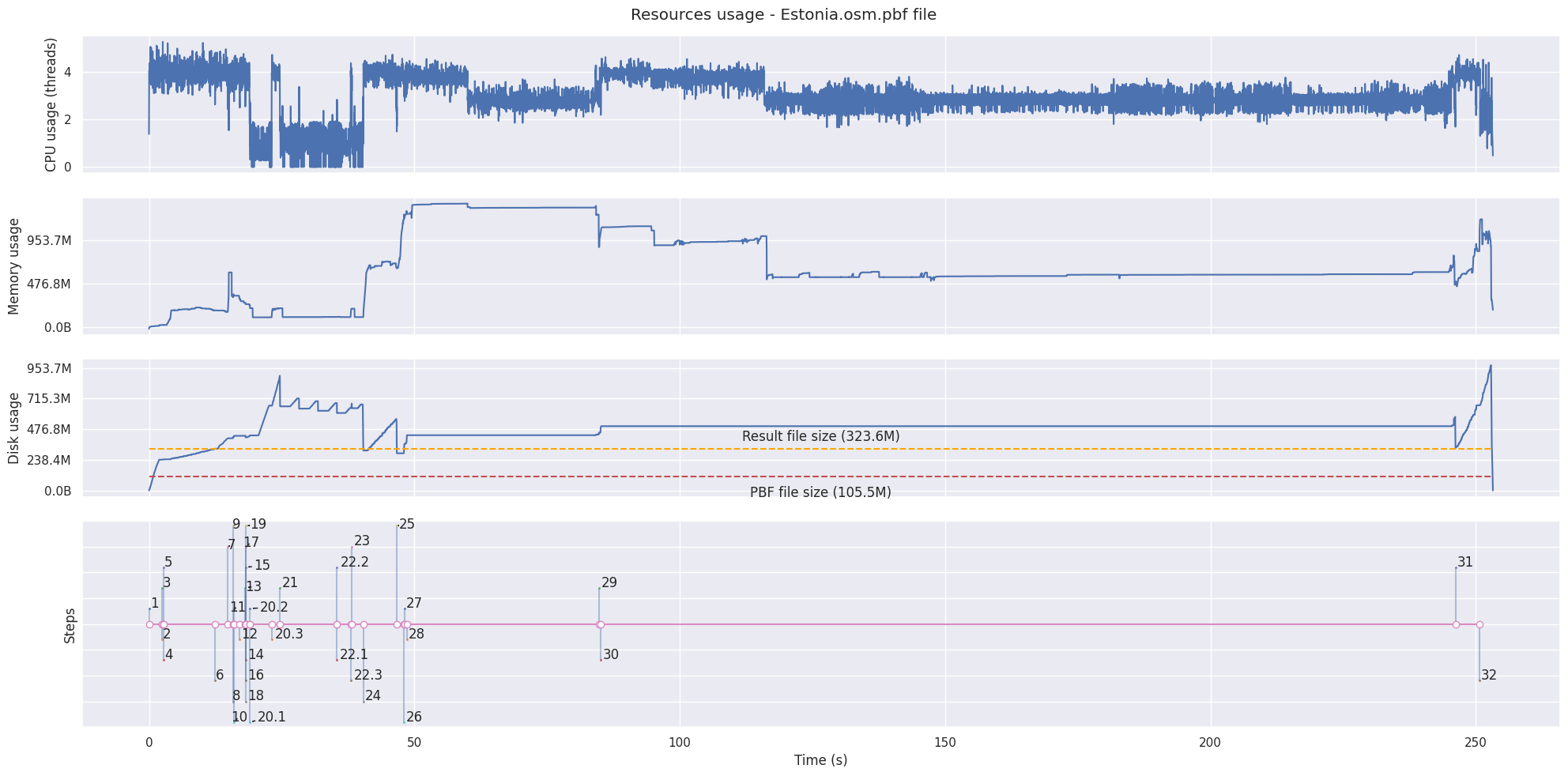1568x776 pixels.
Task: Click the step label "20.1"
Action: coord(272,718)
